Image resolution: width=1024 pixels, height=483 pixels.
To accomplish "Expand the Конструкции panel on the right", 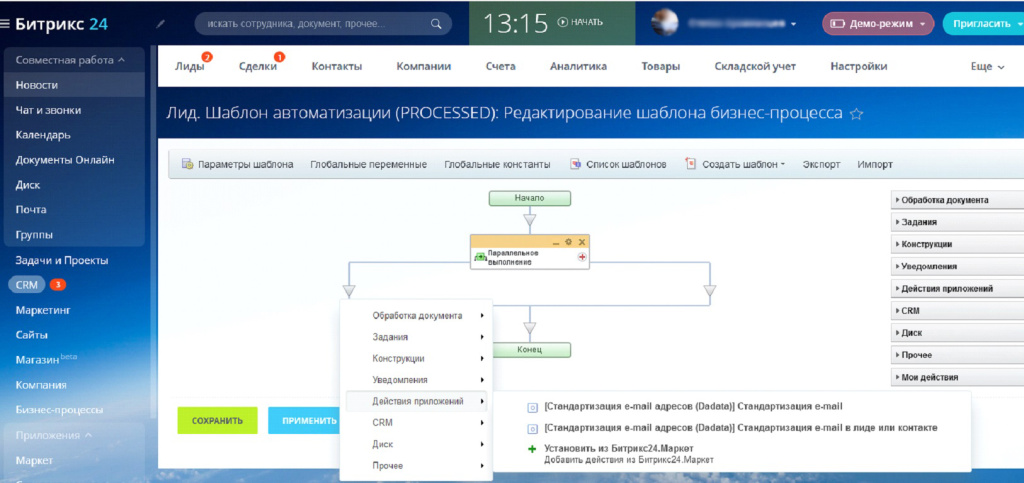I will click(x=957, y=244).
